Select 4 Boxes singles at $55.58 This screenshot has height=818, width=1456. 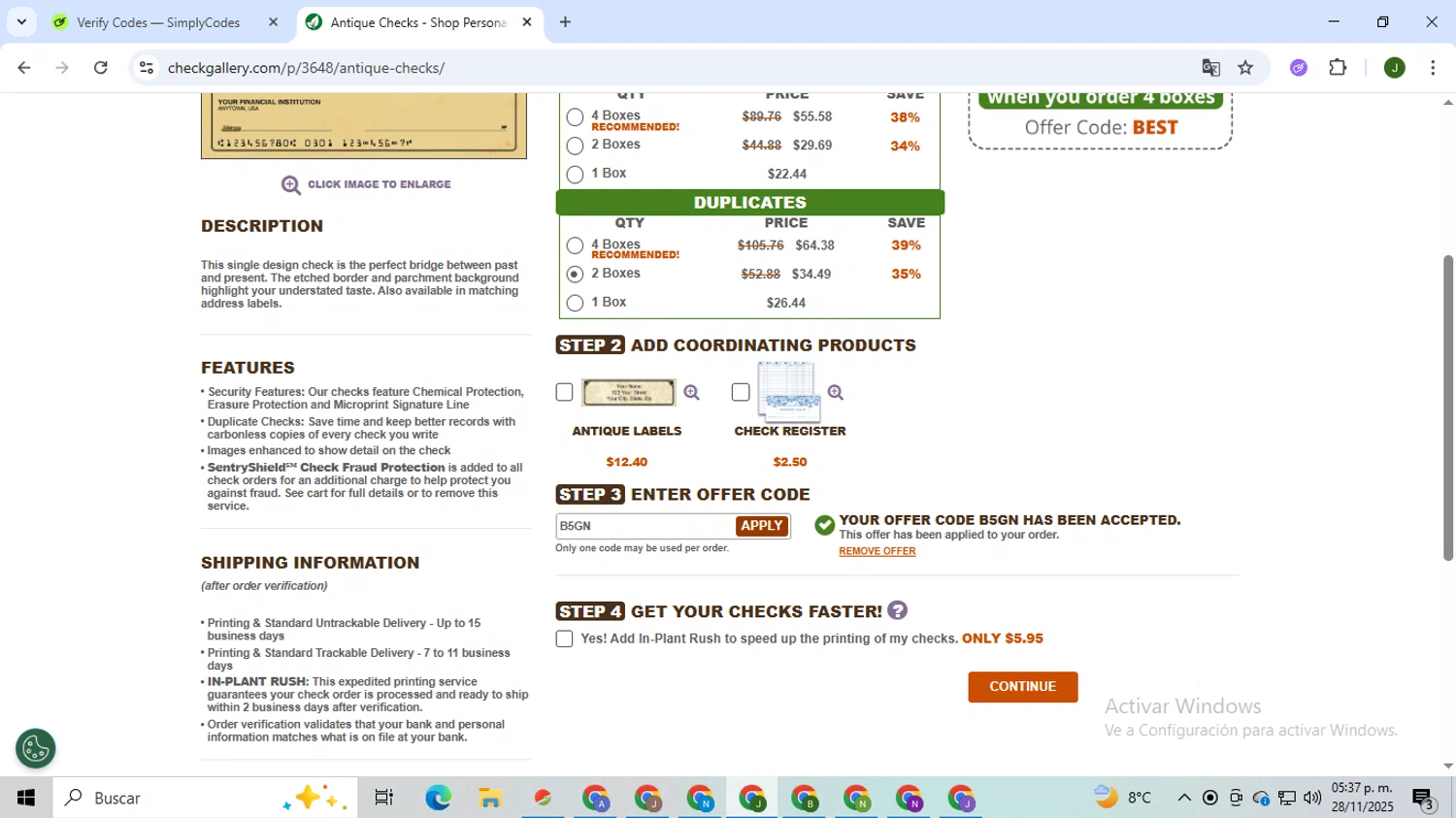tap(575, 117)
